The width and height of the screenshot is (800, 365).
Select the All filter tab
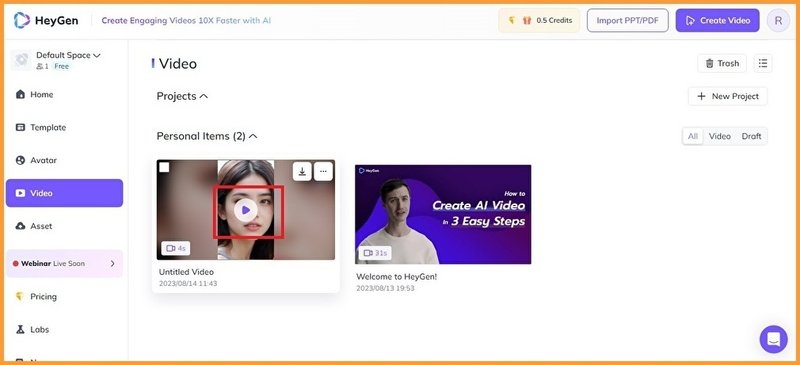click(693, 136)
